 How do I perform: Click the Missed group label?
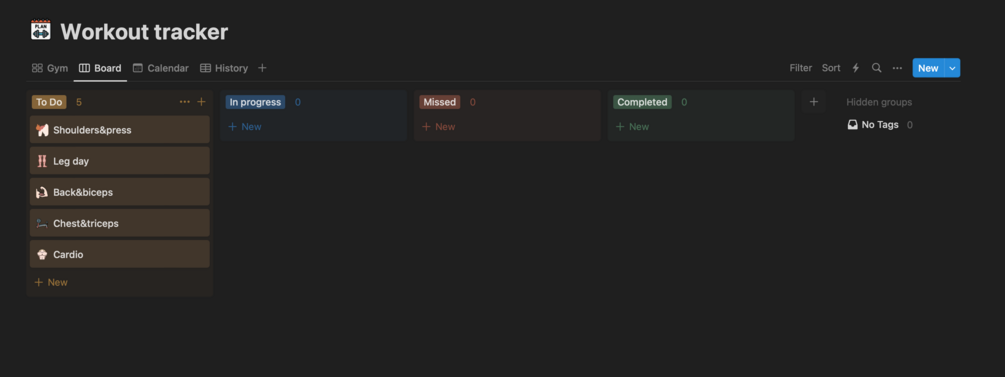440,102
